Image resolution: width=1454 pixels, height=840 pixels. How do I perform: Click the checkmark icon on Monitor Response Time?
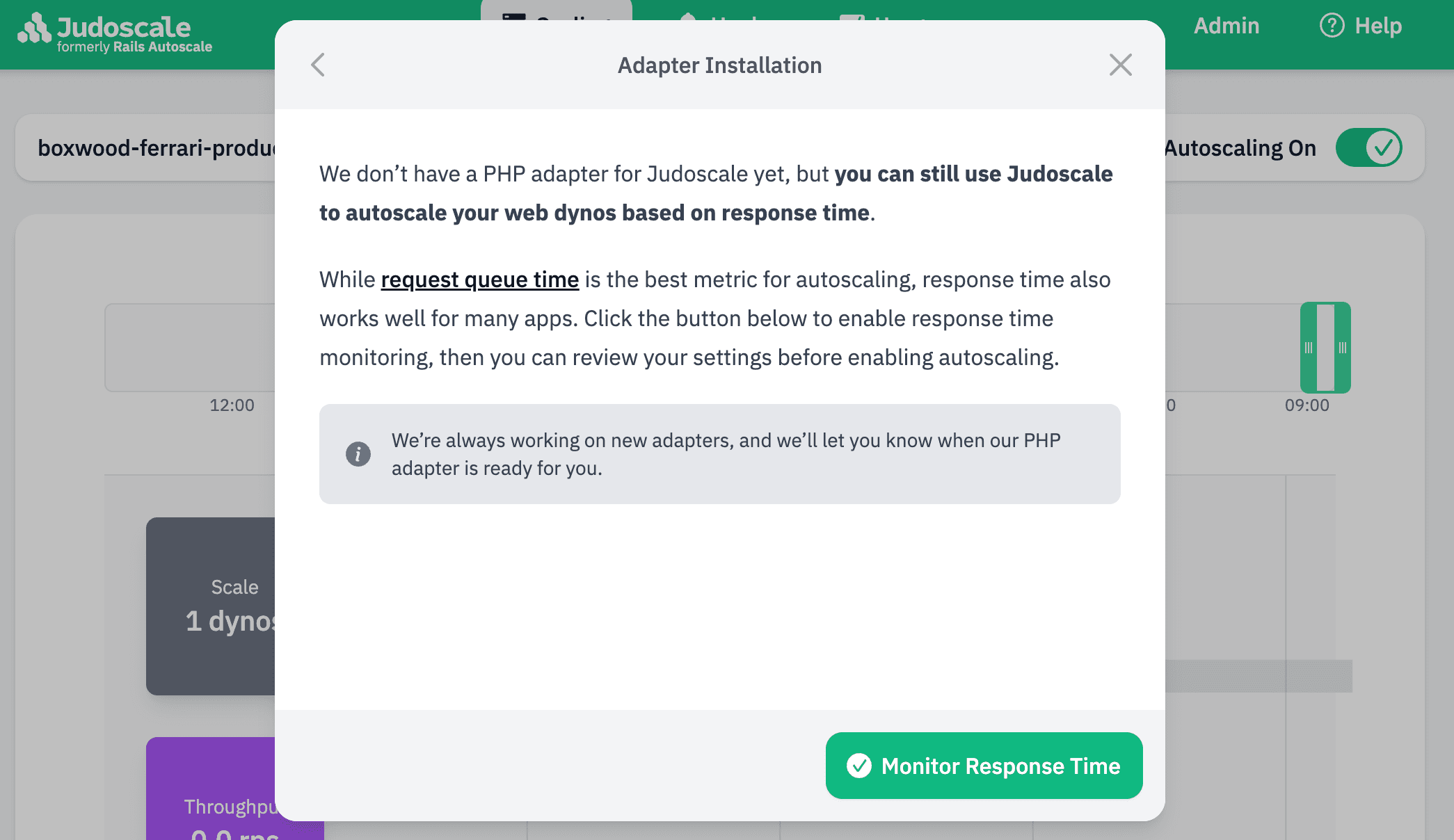point(859,766)
